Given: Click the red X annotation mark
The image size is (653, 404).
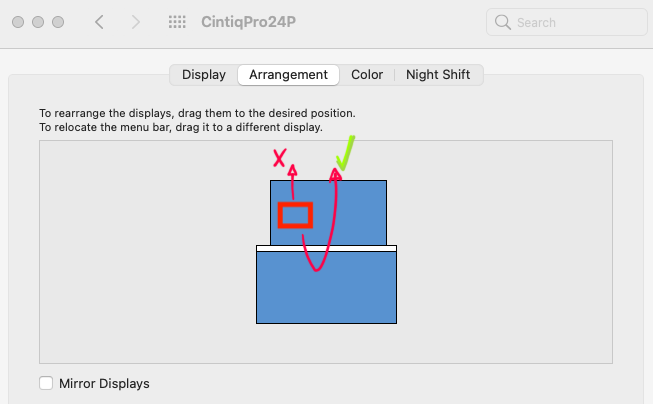Looking at the screenshot, I should pos(281,157).
